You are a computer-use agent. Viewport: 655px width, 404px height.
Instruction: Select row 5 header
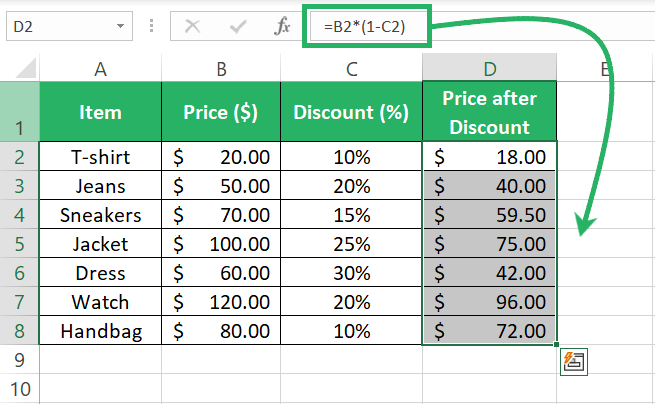[x=20, y=243]
